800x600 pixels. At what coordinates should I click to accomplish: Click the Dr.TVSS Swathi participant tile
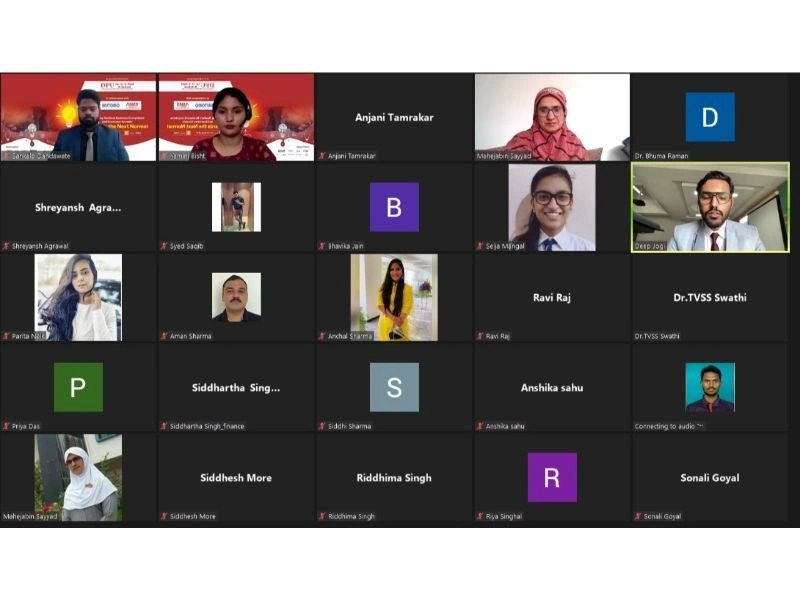(x=710, y=297)
